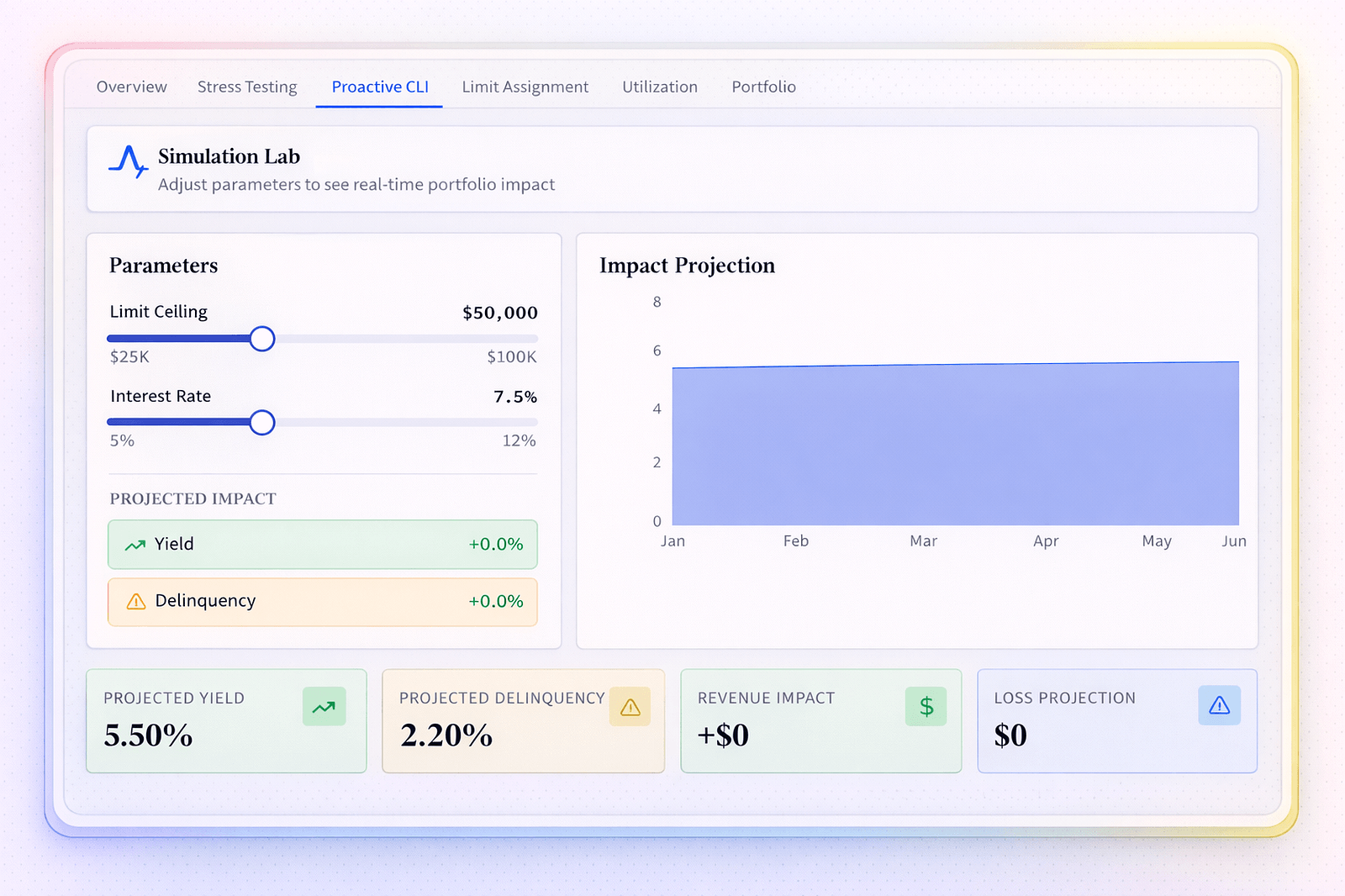Click the Yield projected impact row
The image size is (1345, 896).
tap(322, 545)
